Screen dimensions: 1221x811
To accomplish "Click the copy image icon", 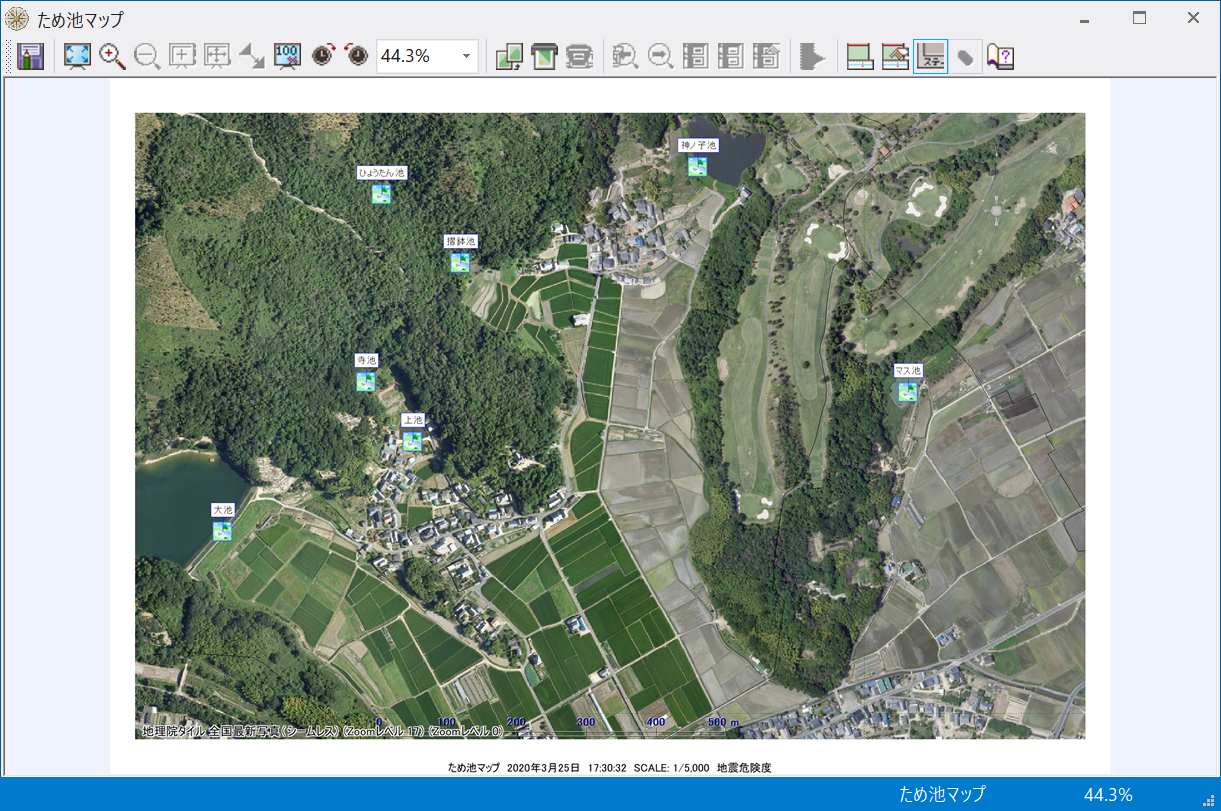I will click(x=509, y=57).
